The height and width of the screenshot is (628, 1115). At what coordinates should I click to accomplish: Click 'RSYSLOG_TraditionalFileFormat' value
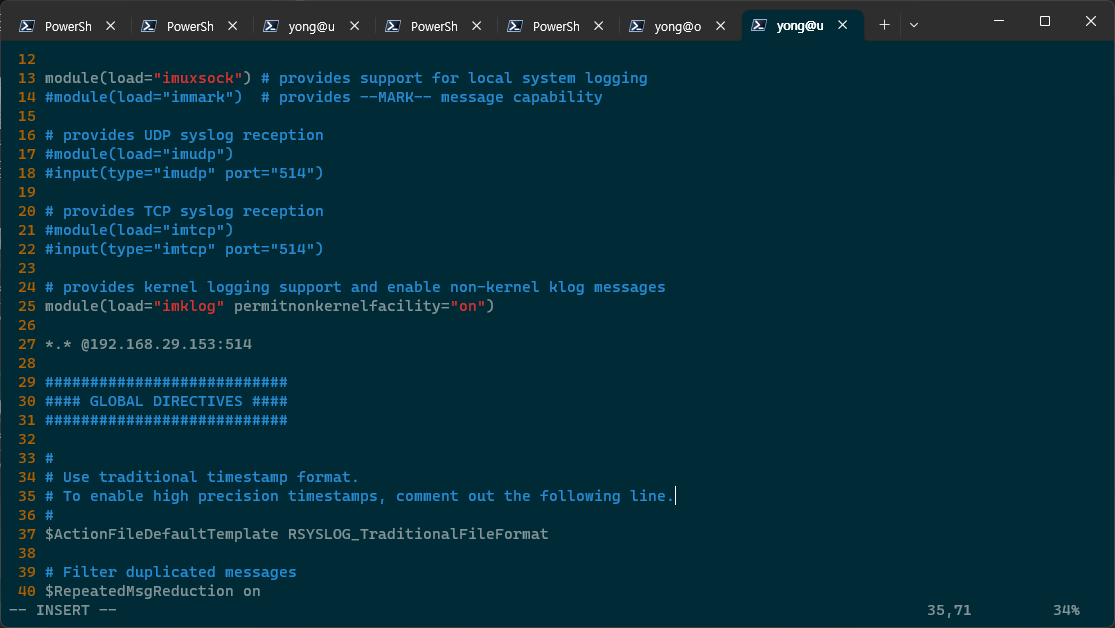[418, 534]
